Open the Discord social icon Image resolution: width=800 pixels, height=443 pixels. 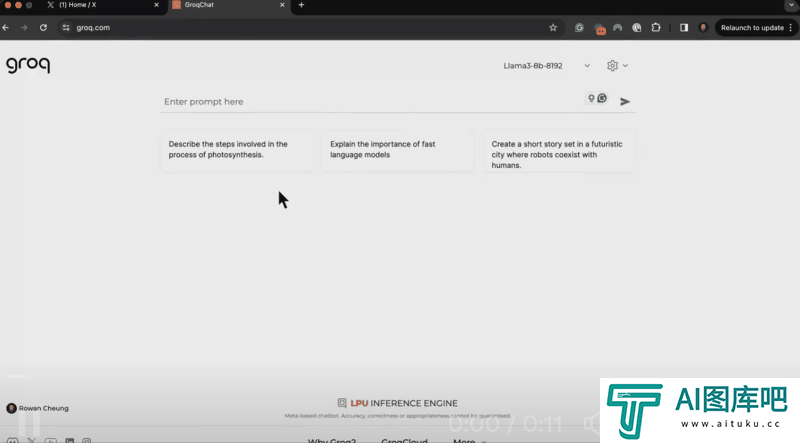point(13,440)
